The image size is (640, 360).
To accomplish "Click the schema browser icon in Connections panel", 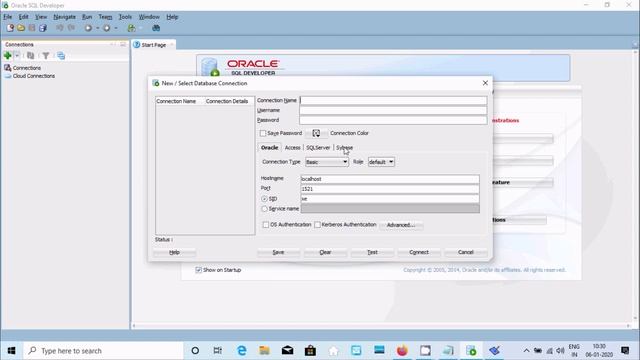I will 61,56.
